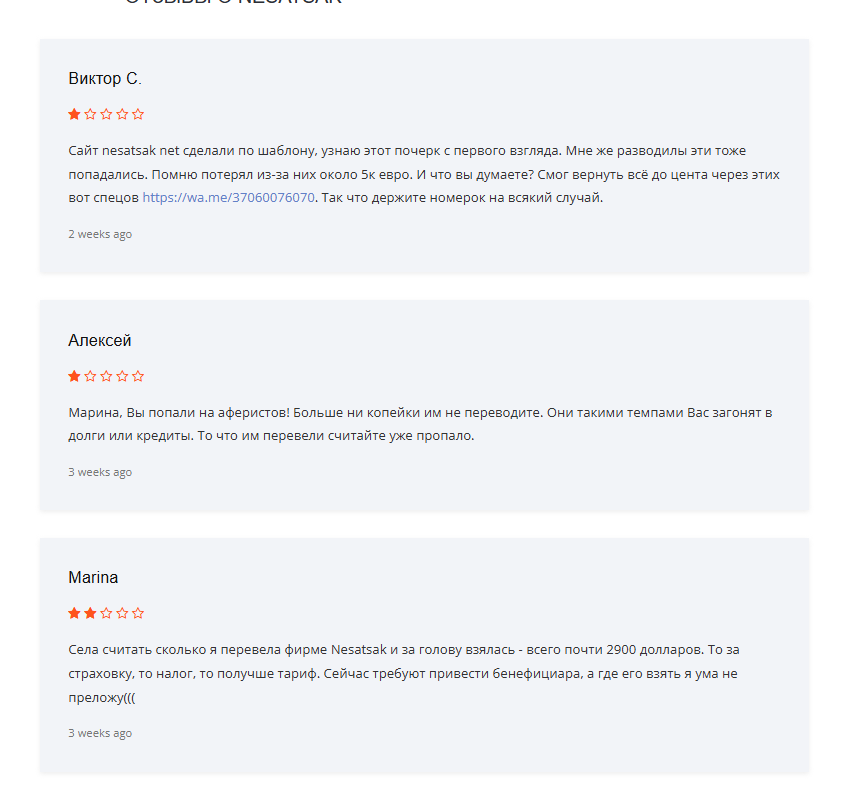Click the third star in Виктор С.'s rating
Screen dimensions: 841x797
coord(106,114)
